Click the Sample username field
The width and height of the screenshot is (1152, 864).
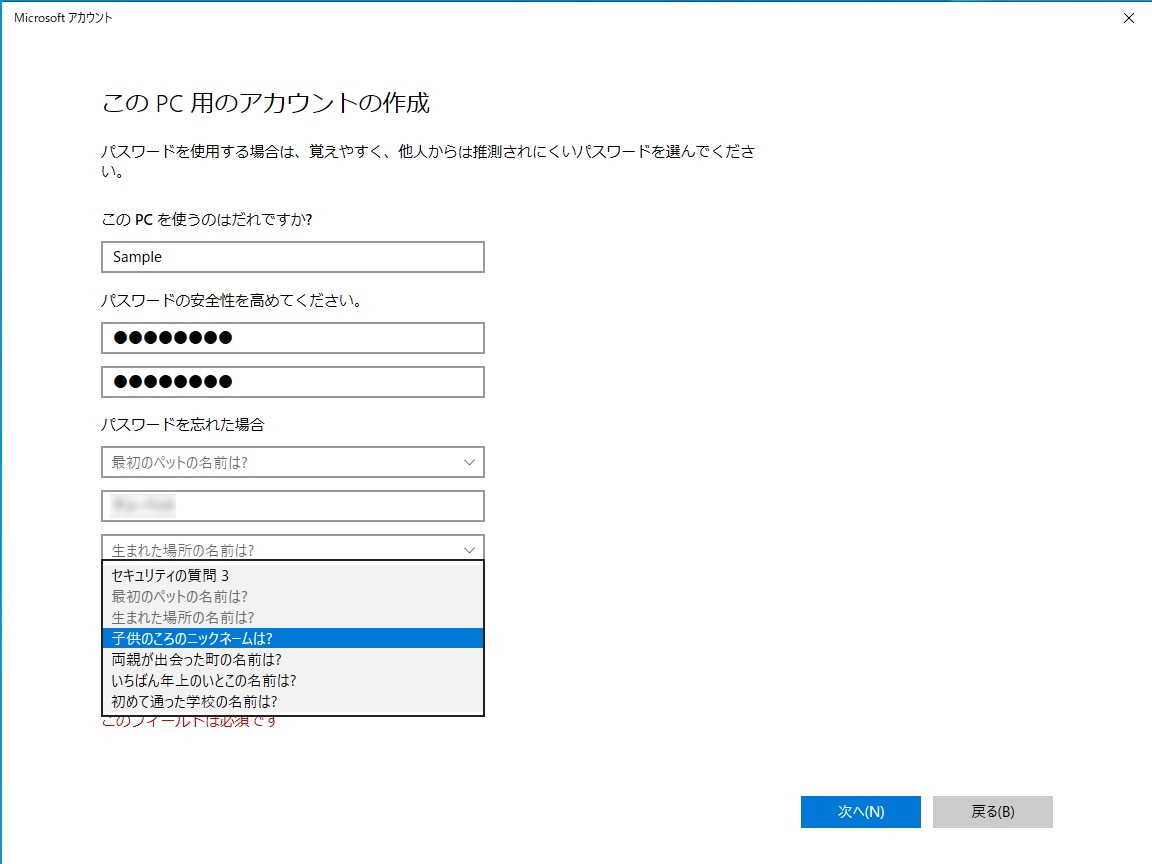point(292,257)
